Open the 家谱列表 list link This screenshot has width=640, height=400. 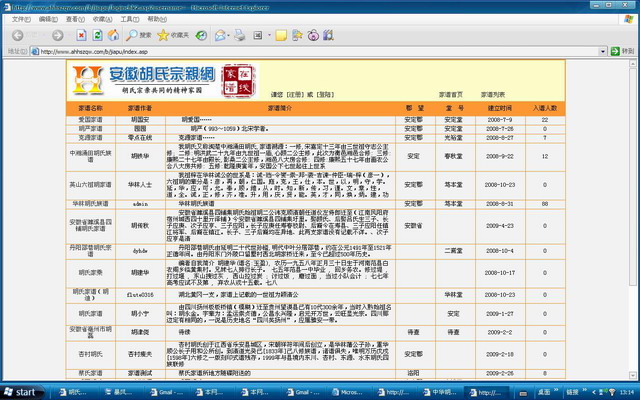pyautogui.click(x=493, y=94)
